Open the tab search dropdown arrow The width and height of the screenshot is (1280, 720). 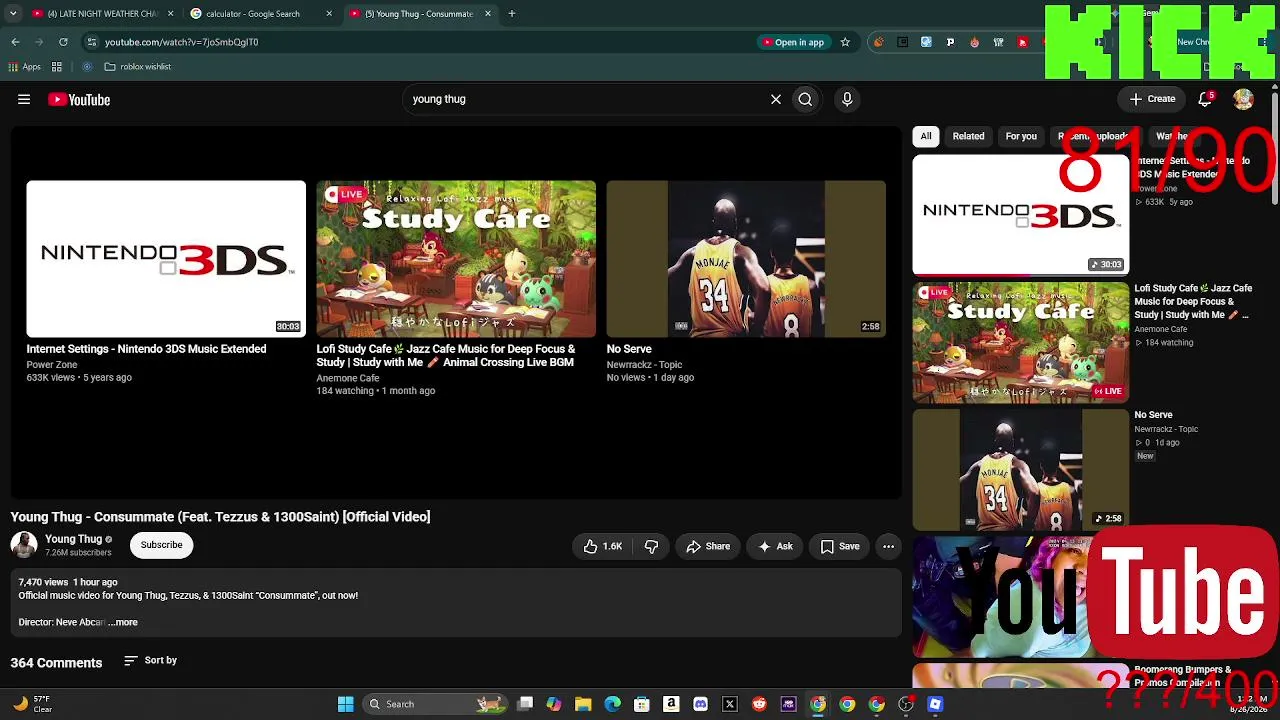(x=13, y=14)
